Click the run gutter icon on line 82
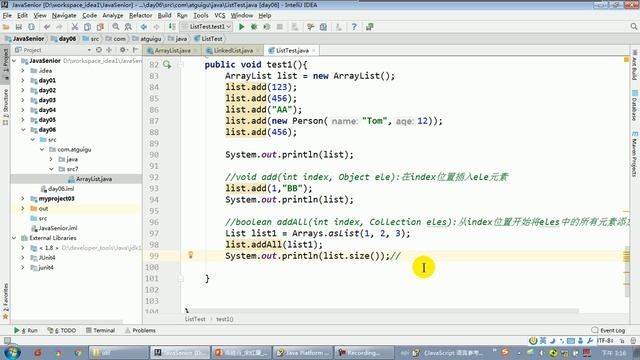 167,64
